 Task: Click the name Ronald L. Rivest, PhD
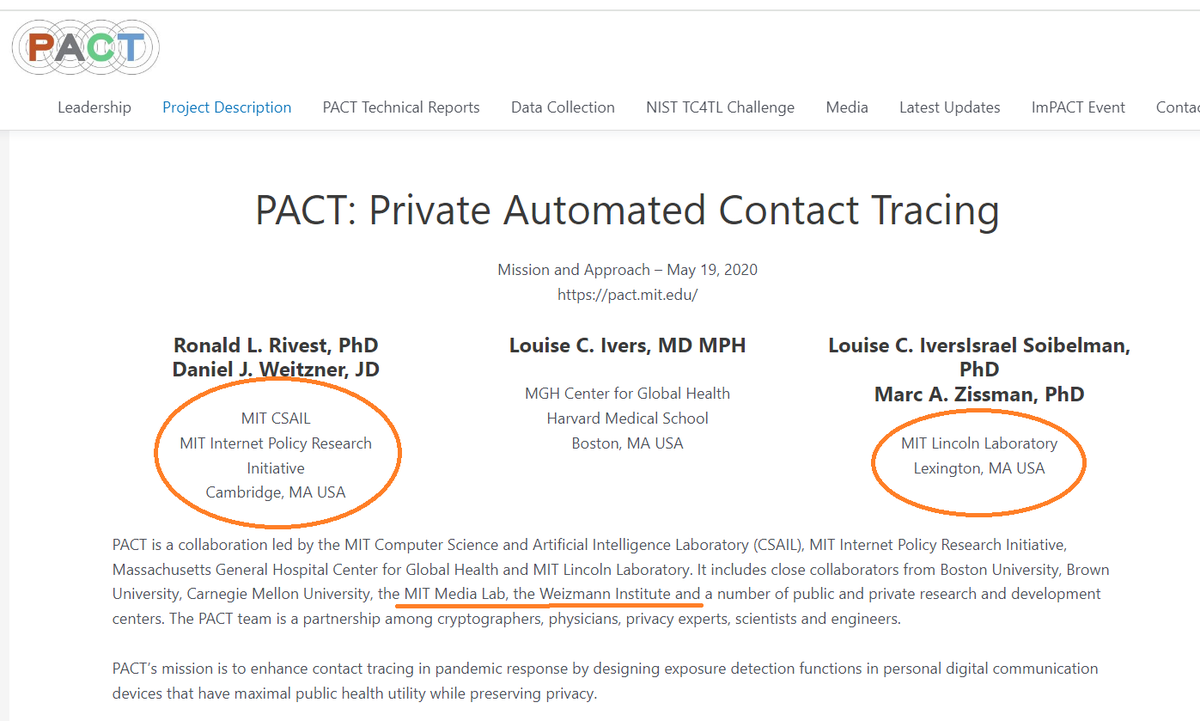(276, 345)
